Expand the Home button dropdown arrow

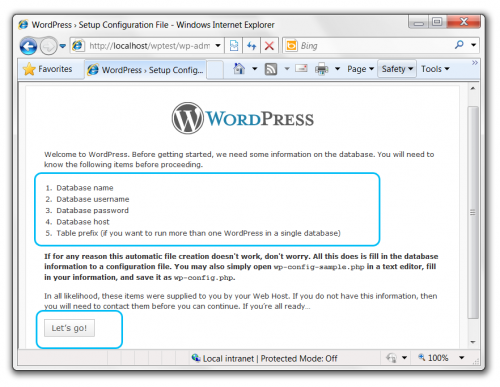point(255,69)
